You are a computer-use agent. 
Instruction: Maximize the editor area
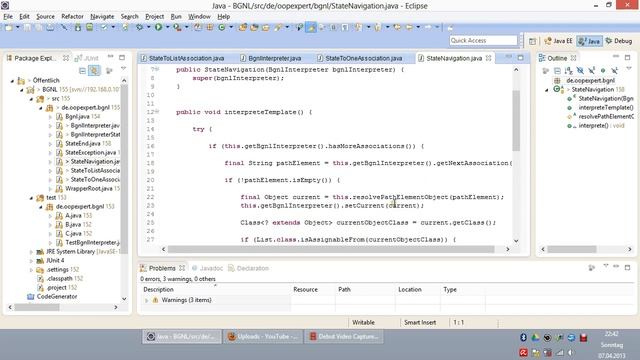(520, 58)
